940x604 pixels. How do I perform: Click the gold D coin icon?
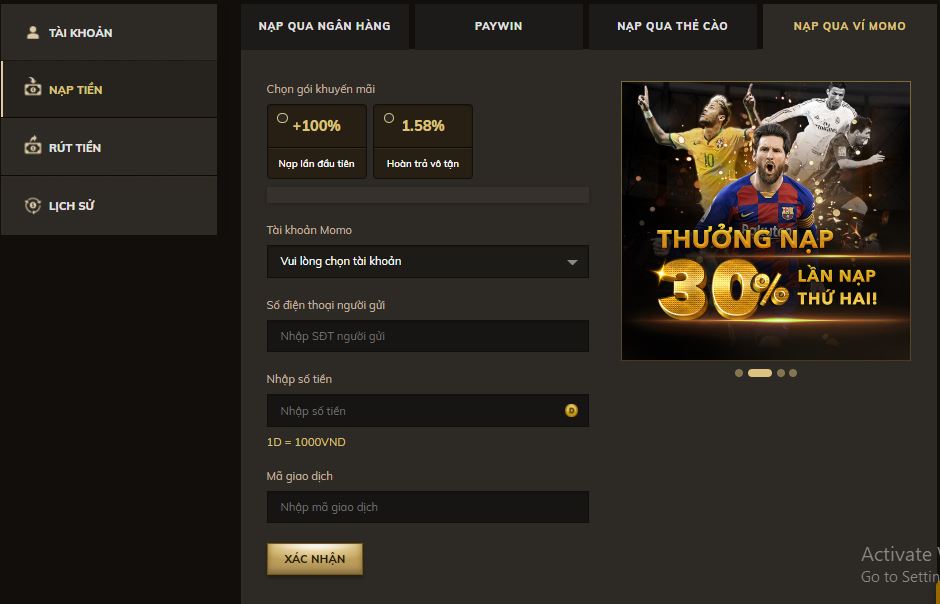[571, 410]
